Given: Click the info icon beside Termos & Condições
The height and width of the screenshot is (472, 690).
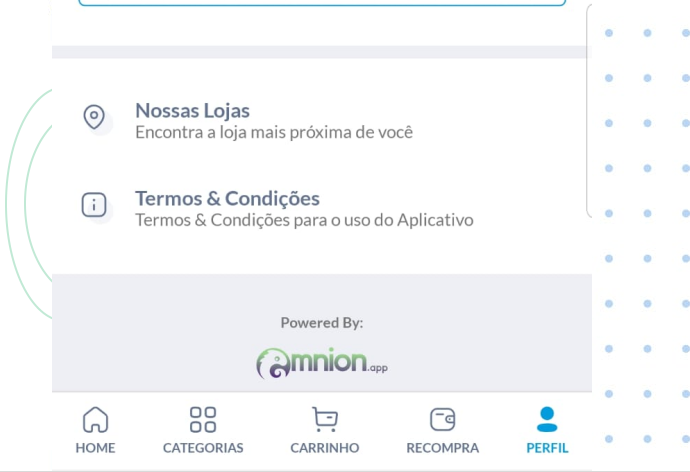Looking at the screenshot, I should coord(94,205).
